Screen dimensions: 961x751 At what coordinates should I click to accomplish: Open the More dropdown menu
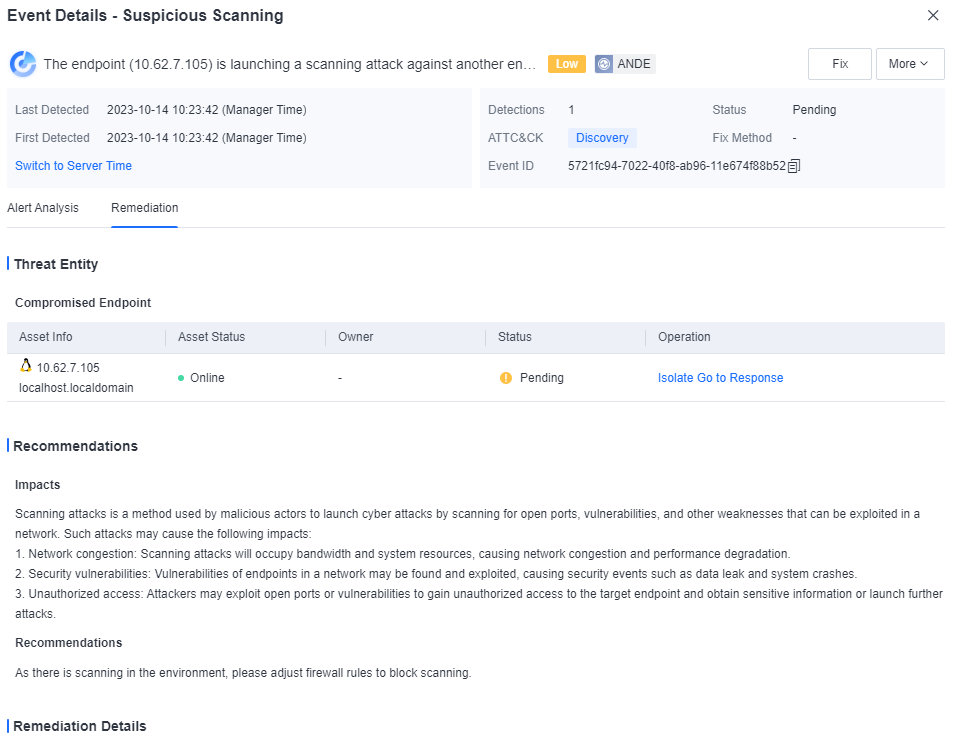click(909, 64)
